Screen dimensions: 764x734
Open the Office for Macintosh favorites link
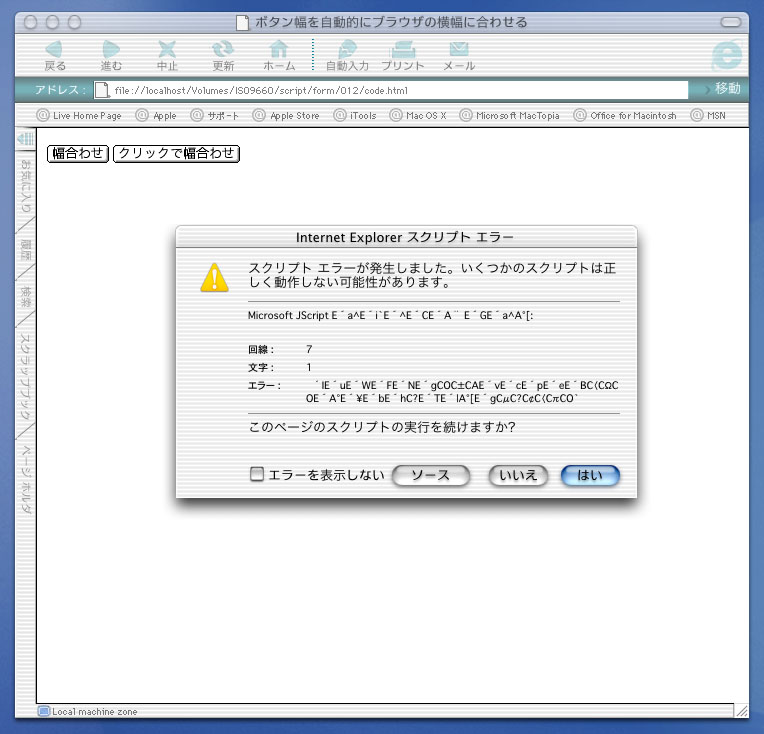[x=625, y=116]
